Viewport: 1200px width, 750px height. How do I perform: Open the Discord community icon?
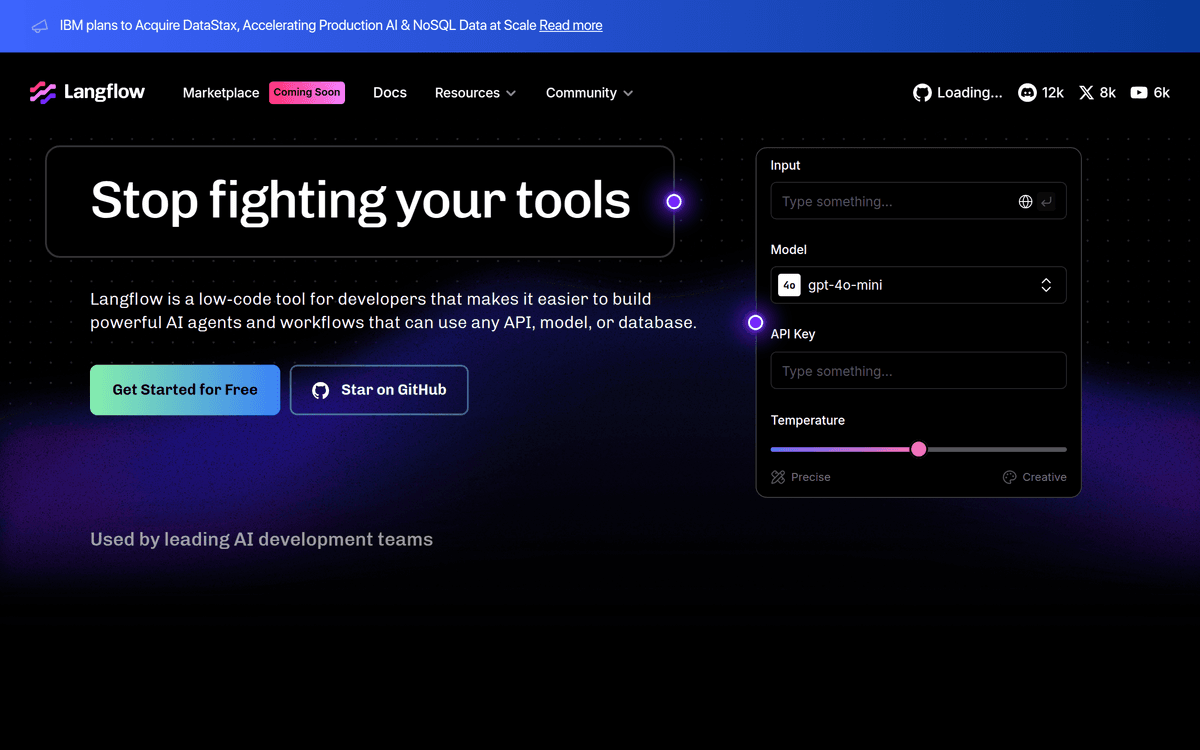coord(1027,93)
